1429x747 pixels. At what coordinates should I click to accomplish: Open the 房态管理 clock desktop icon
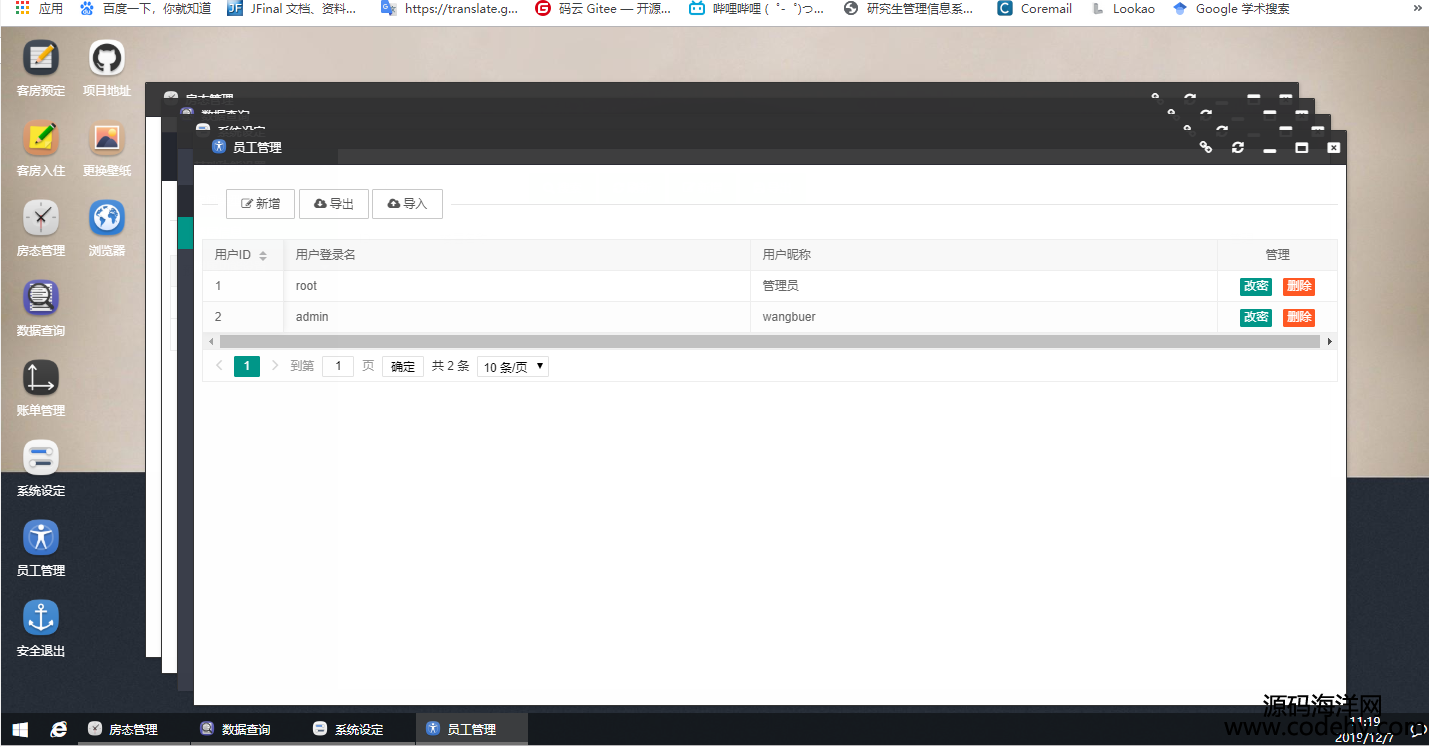click(41, 218)
